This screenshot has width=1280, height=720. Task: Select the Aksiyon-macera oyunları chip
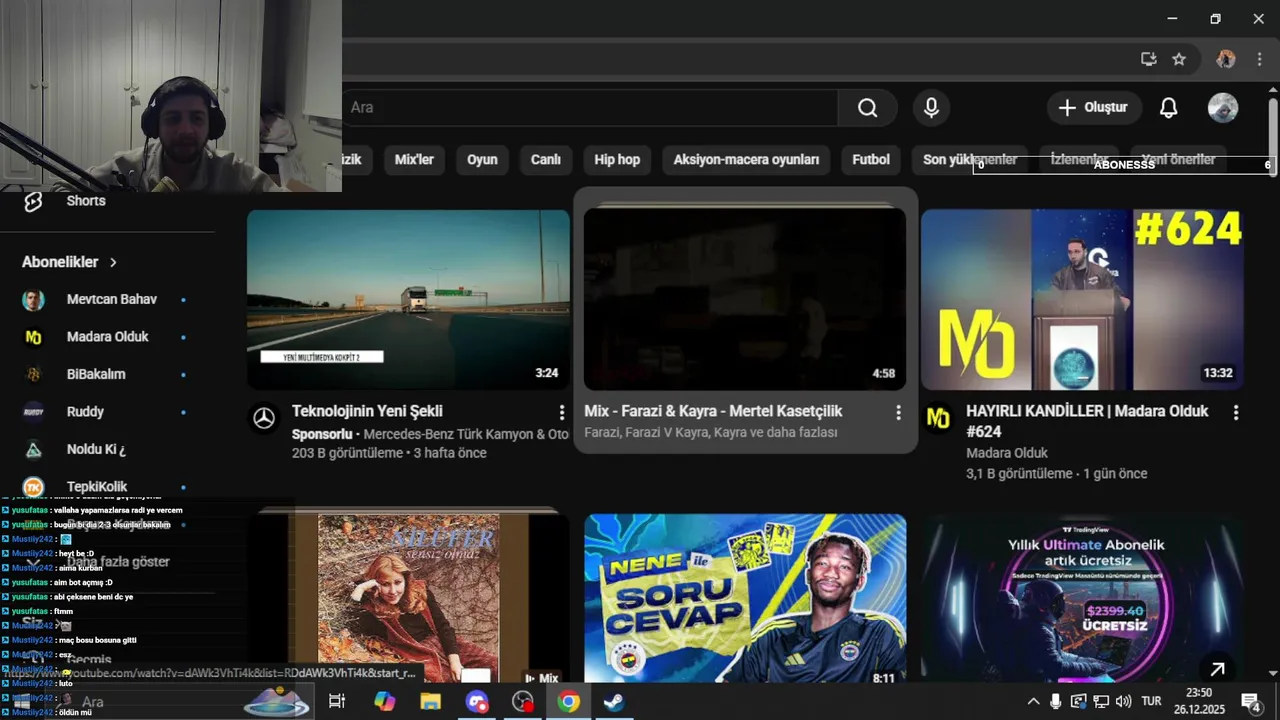(x=746, y=160)
